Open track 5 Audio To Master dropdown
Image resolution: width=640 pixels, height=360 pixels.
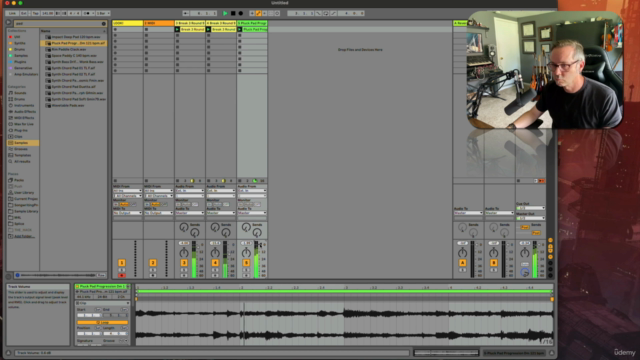pos(252,213)
